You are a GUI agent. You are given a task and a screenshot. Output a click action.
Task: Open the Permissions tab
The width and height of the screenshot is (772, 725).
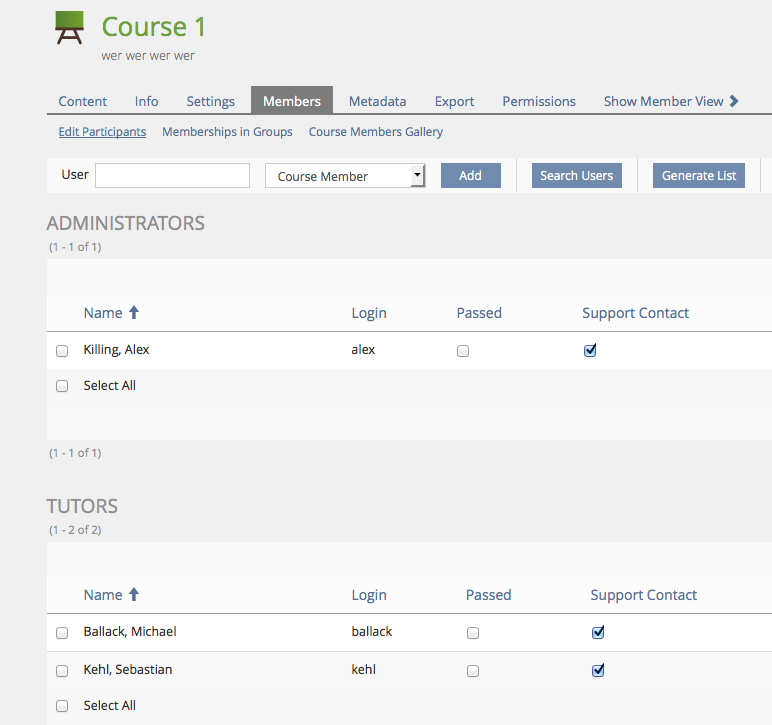pos(539,101)
